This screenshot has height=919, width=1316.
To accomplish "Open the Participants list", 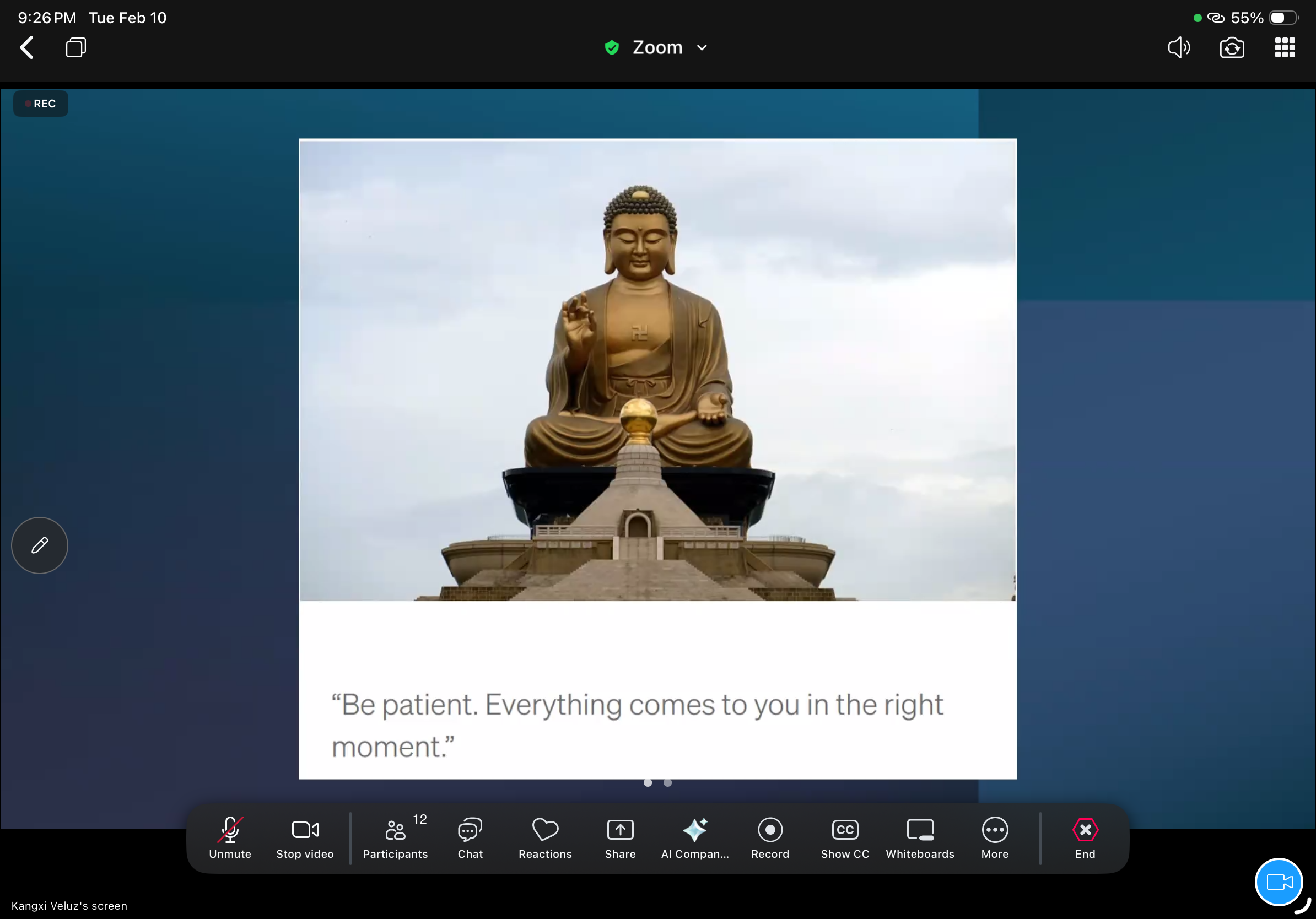I will [x=395, y=837].
